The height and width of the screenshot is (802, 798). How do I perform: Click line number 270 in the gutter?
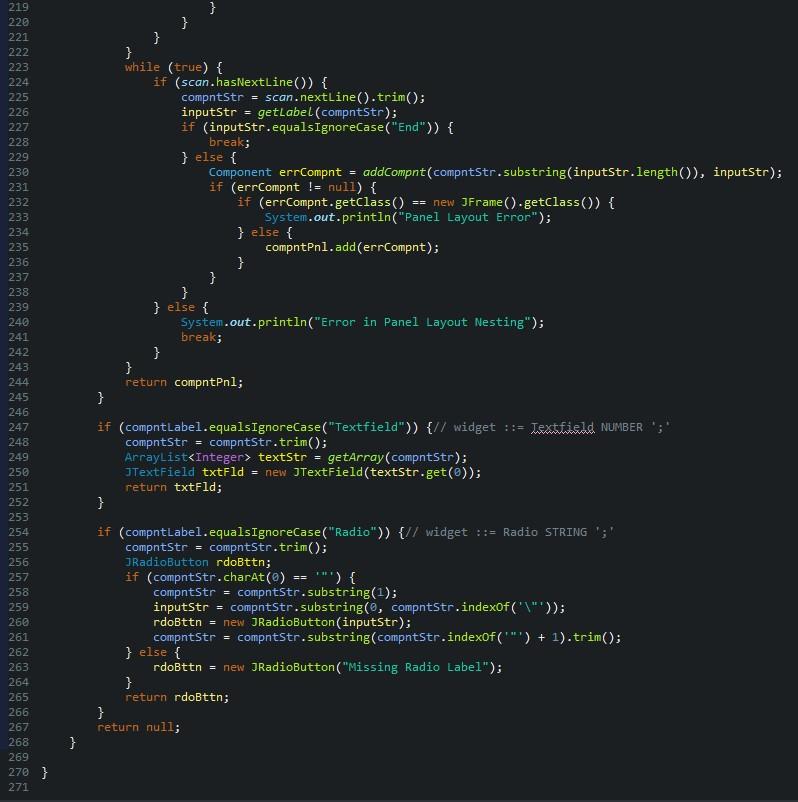coord(18,772)
